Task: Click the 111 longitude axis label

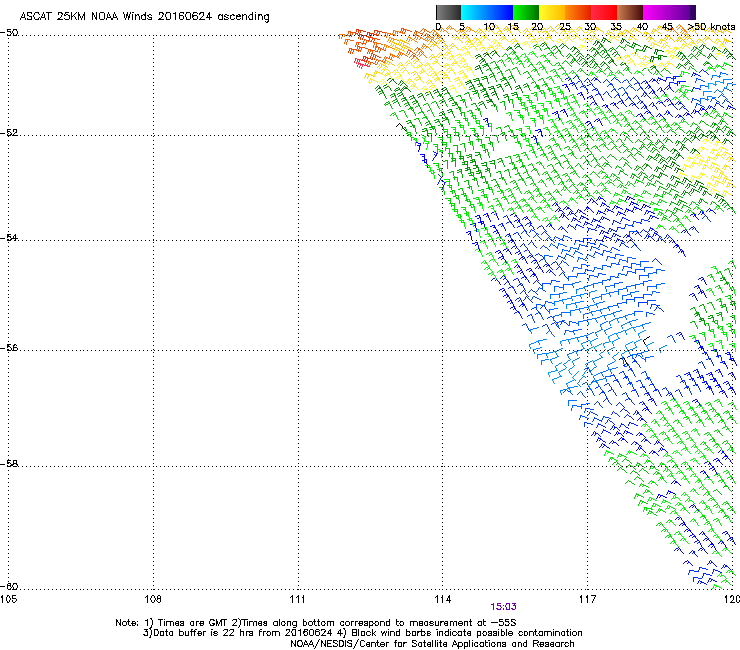Action: click(x=297, y=599)
